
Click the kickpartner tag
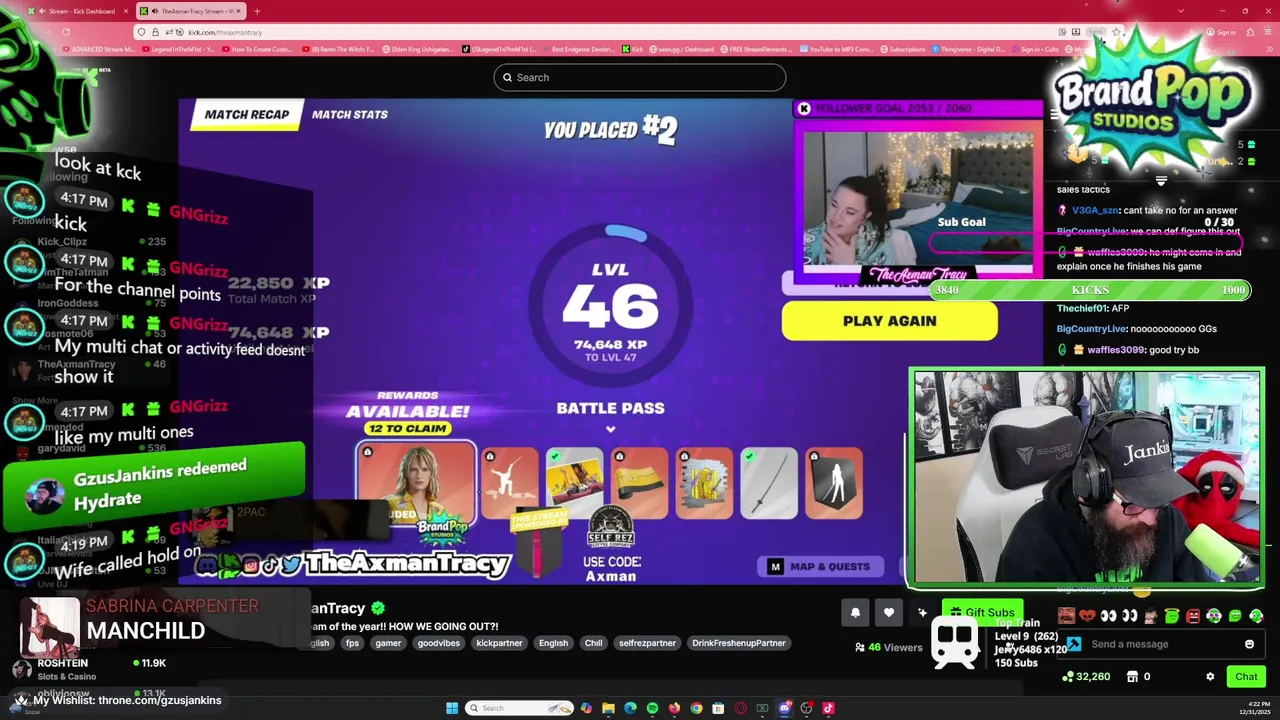499,643
